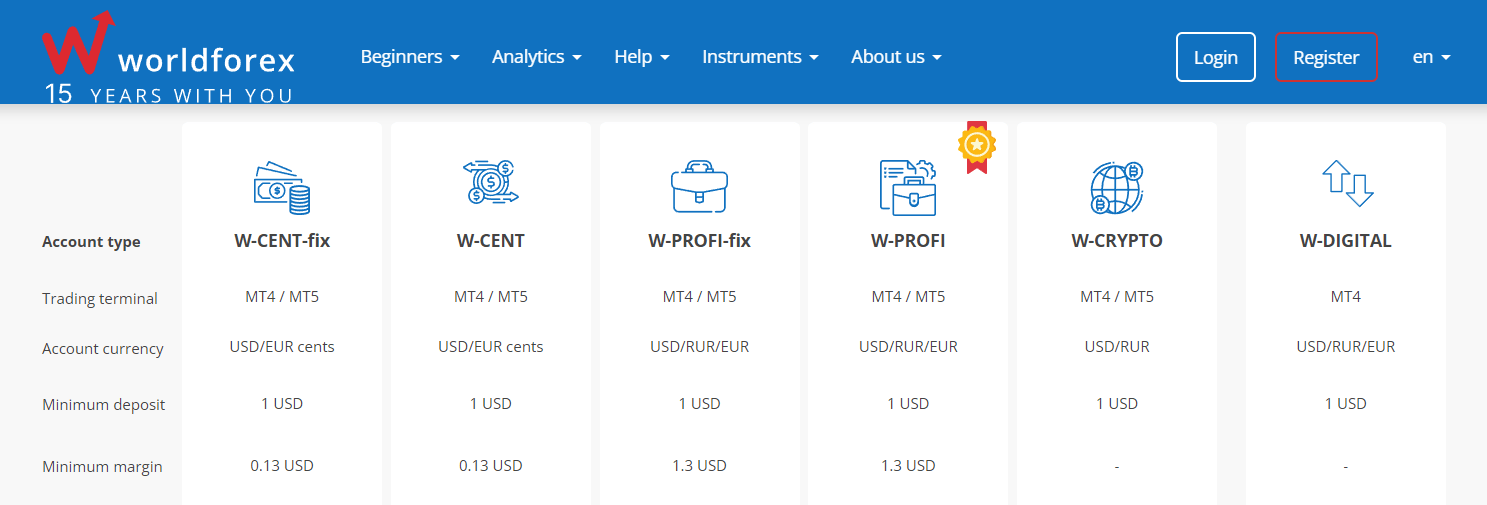Click the W-CENT-fix money stack icon
The width and height of the screenshot is (1487, 505).
(x=282, y=188)
